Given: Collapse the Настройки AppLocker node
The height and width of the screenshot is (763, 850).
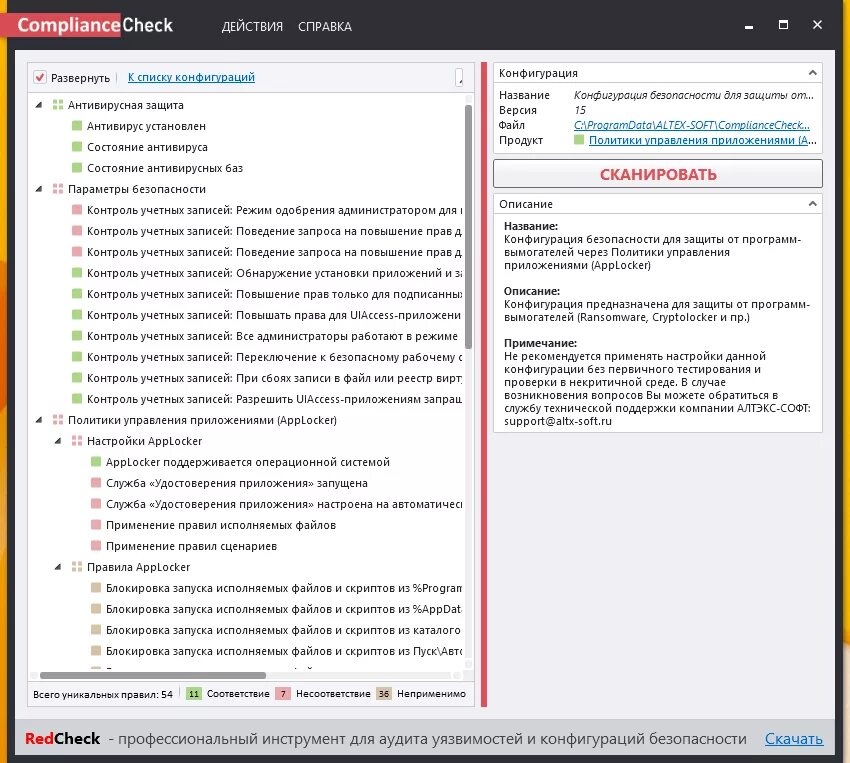Looking at the screenshot, I should 58,441.
